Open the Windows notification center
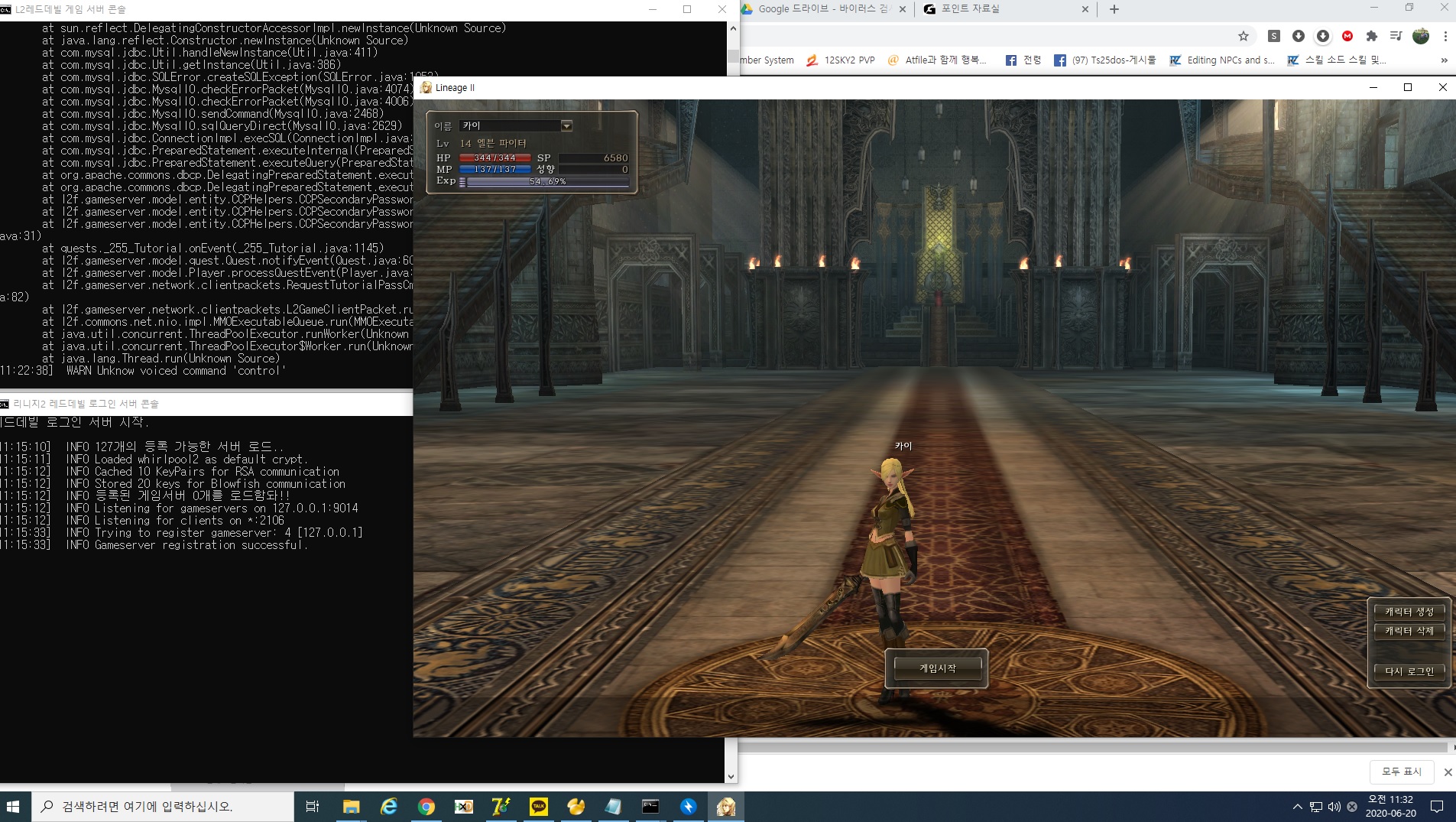This screenshot has width=1456, height=822. tap(1437, 806)
